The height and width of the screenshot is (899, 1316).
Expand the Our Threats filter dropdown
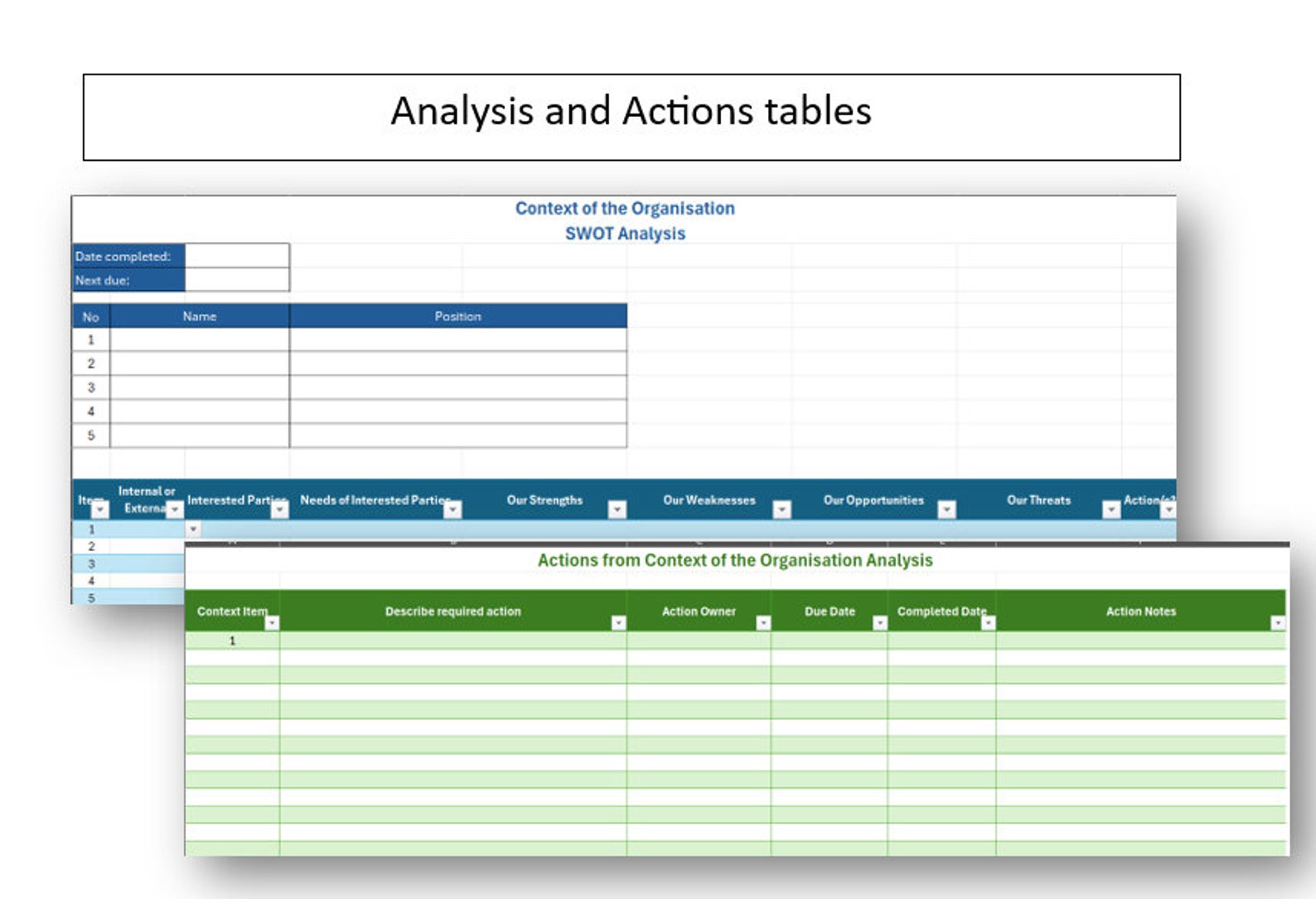[1111, 510]
